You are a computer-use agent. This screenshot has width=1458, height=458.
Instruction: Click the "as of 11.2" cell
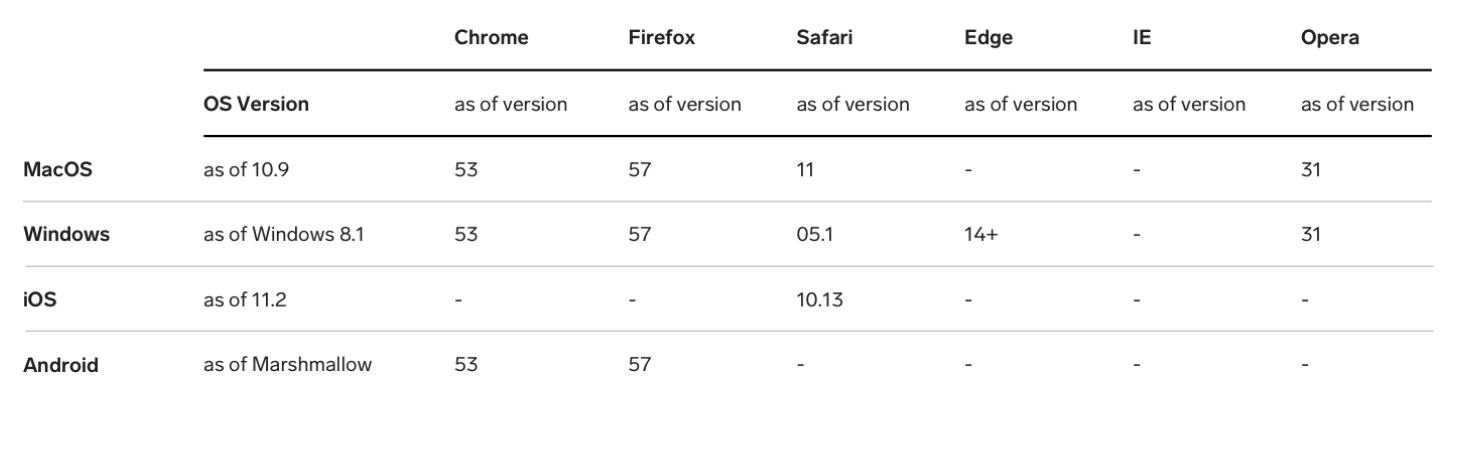pos(245,299)
